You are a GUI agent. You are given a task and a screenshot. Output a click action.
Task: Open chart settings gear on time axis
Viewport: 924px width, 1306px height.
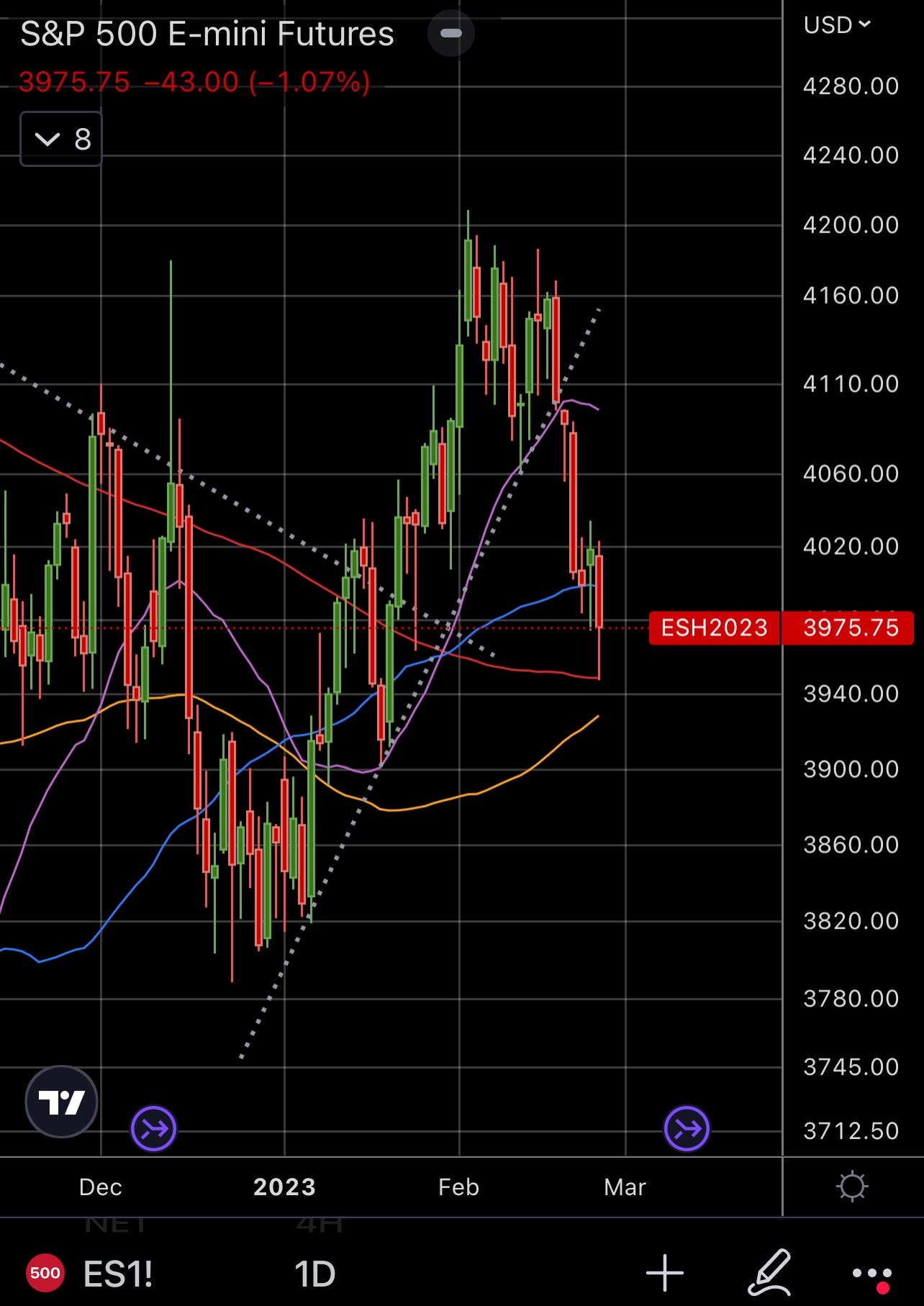pos(853,1187)
